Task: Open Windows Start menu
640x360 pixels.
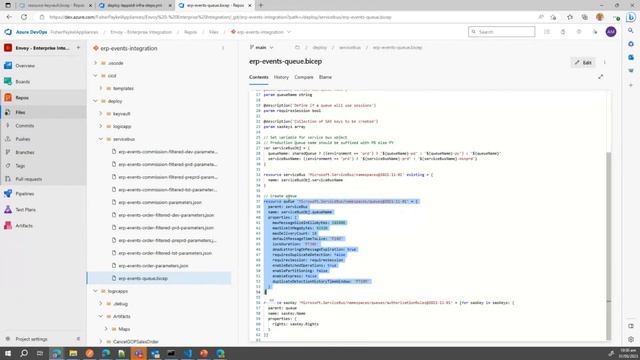Action: click(x=8, y=353)
